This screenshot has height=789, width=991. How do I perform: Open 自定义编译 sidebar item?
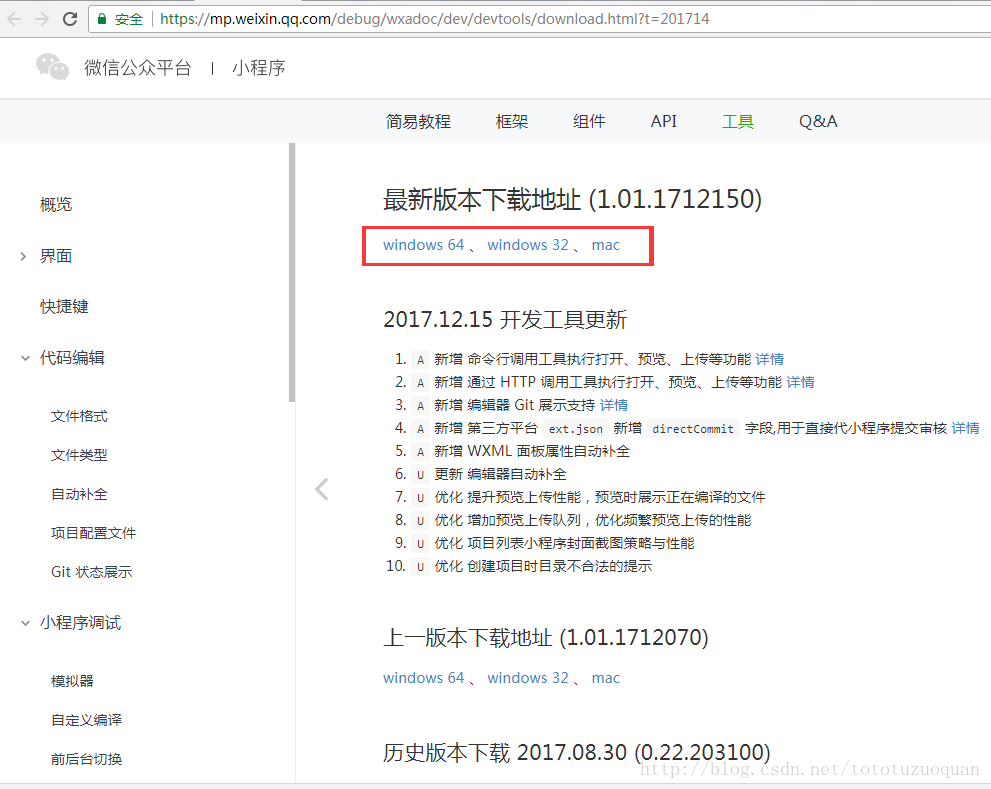point(87,720)
